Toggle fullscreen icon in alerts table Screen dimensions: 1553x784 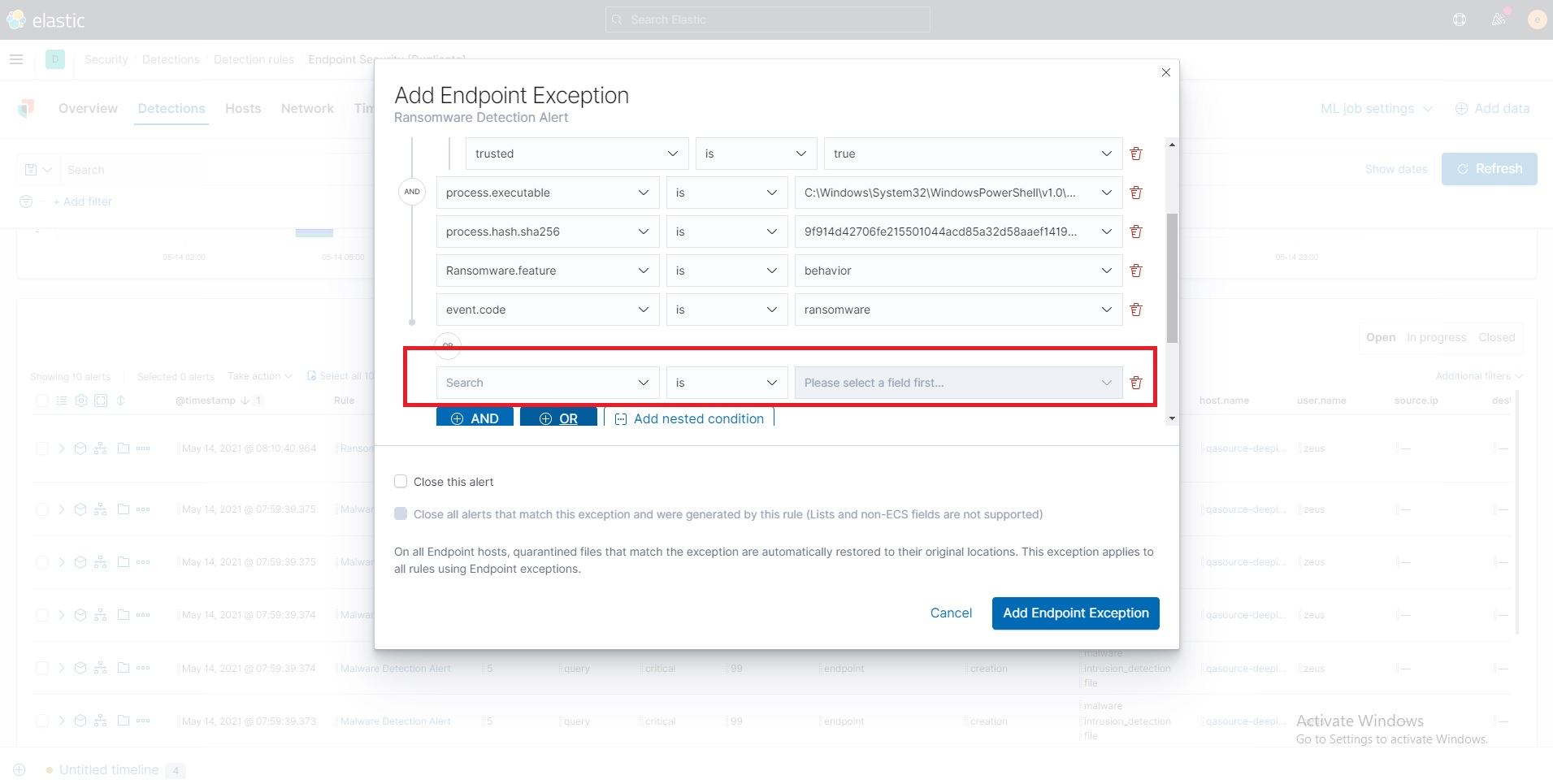tap(101, 401)
